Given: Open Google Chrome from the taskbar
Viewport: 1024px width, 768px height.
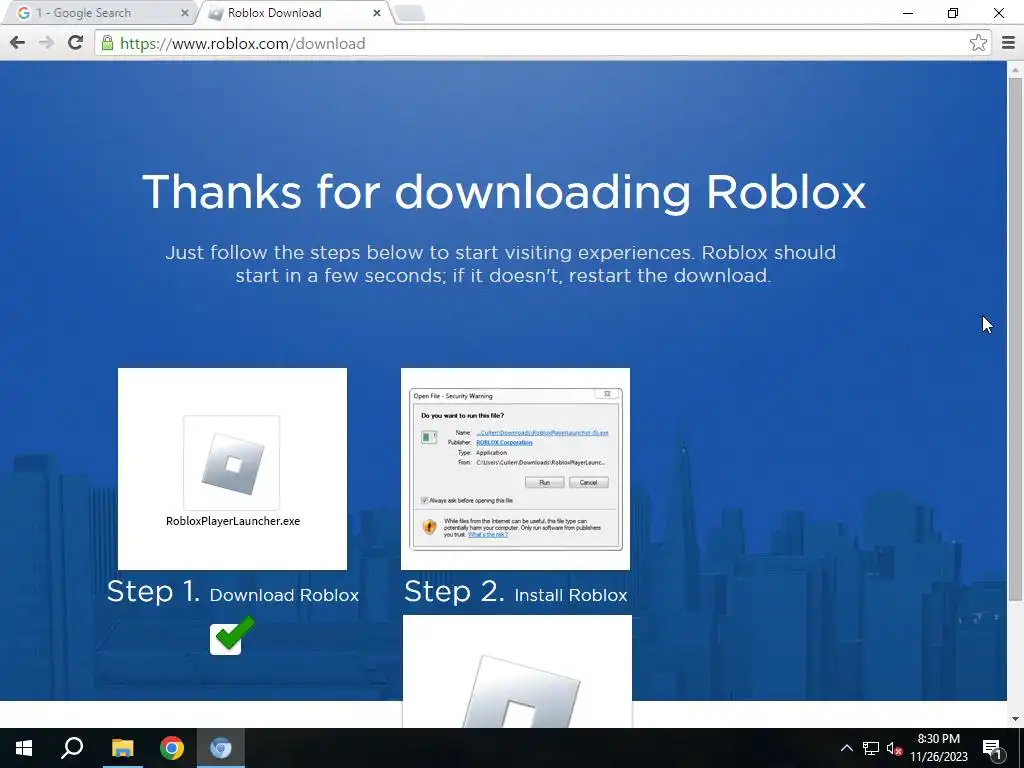Looking at the screenshot, I should [x=172, y=748].
